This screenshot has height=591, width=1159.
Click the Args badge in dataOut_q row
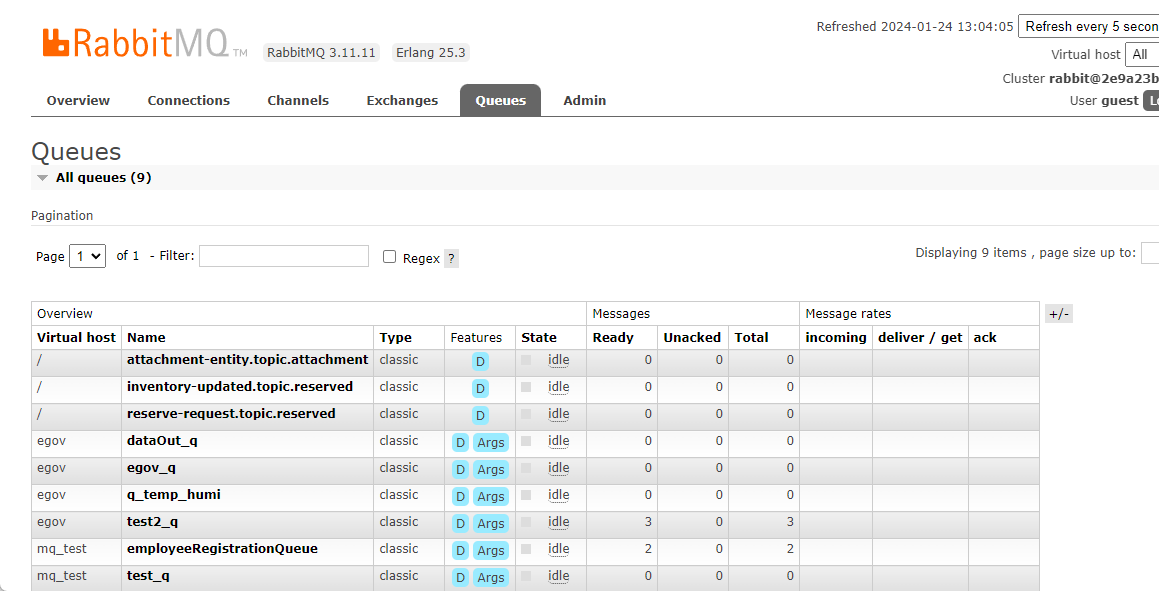pyautogui.click(x=490, y=442)
